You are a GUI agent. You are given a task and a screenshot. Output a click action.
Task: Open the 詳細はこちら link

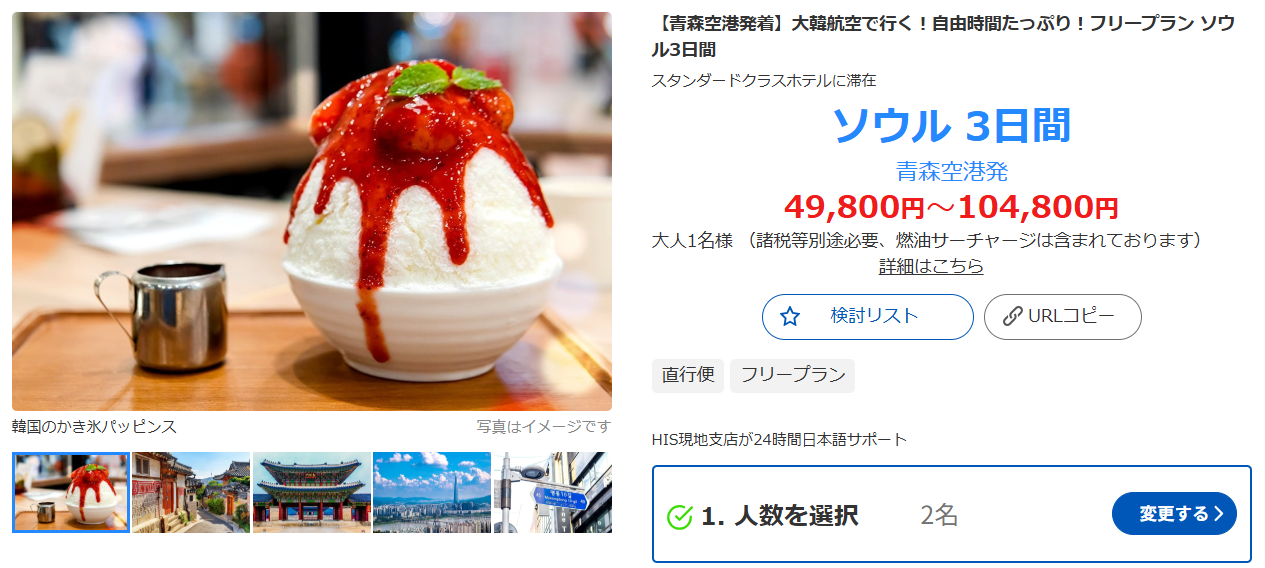[931, 266]
